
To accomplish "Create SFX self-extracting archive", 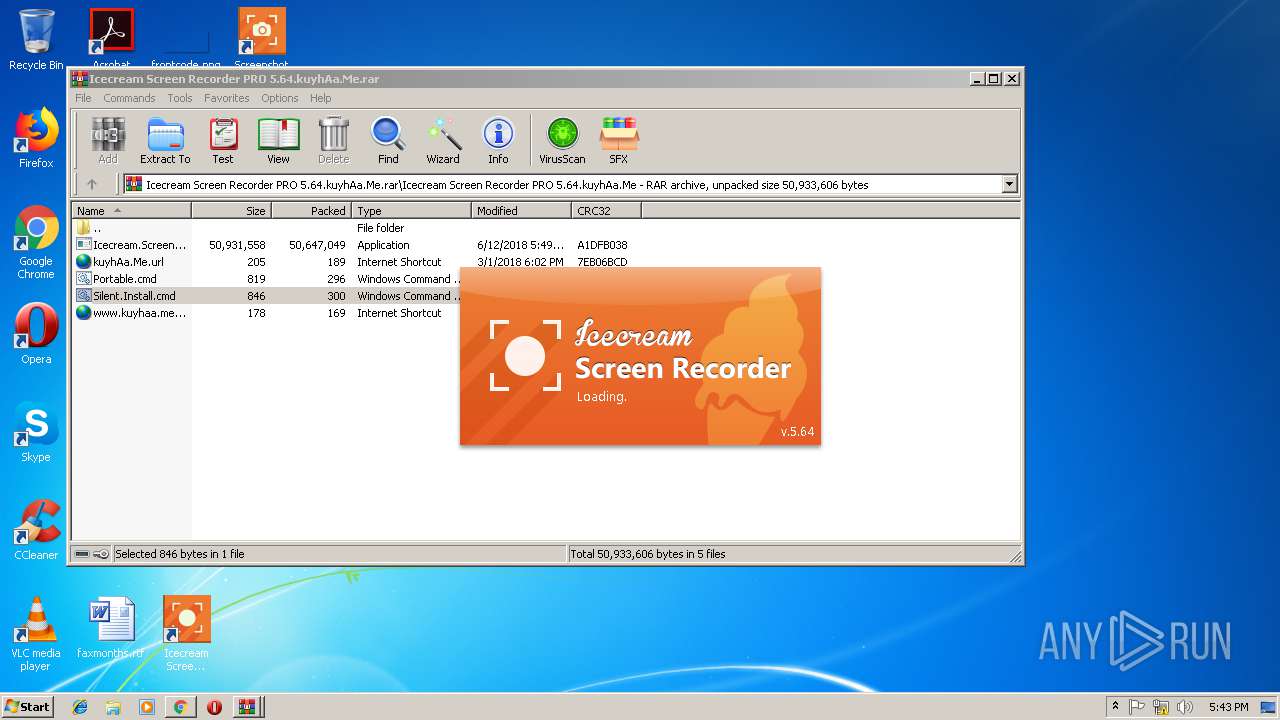I will point(619,141).
